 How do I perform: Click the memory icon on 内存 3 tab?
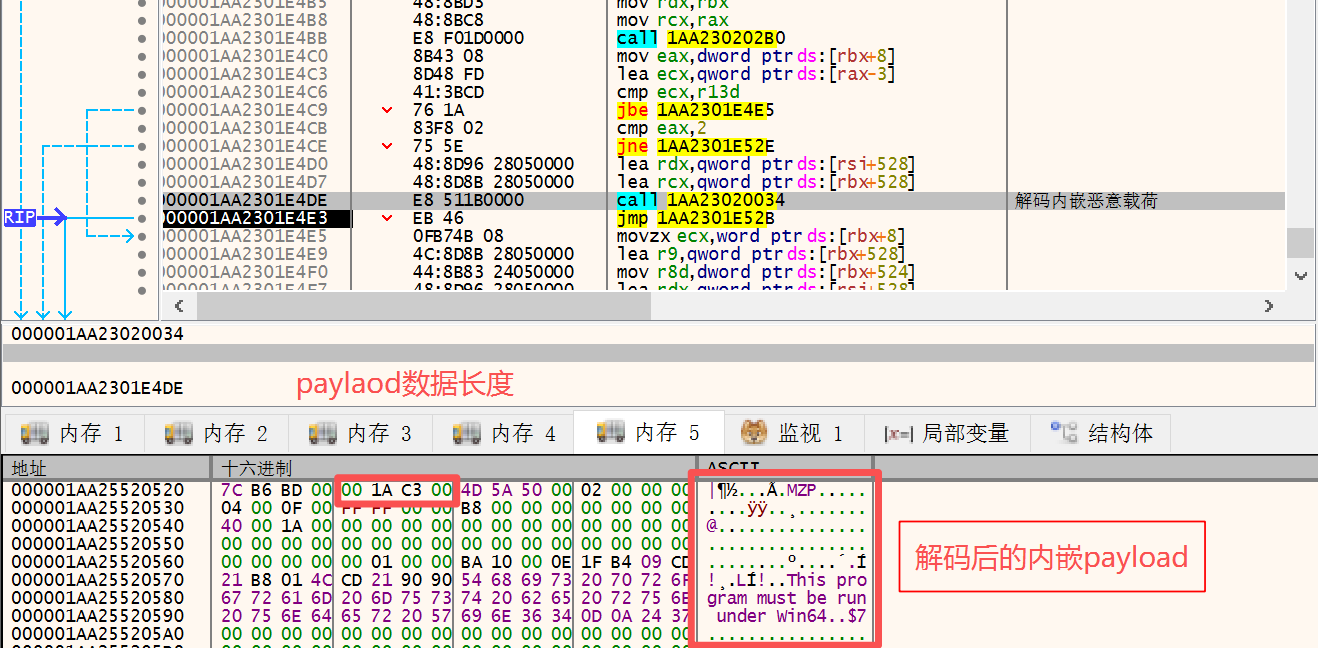(323, 433)
